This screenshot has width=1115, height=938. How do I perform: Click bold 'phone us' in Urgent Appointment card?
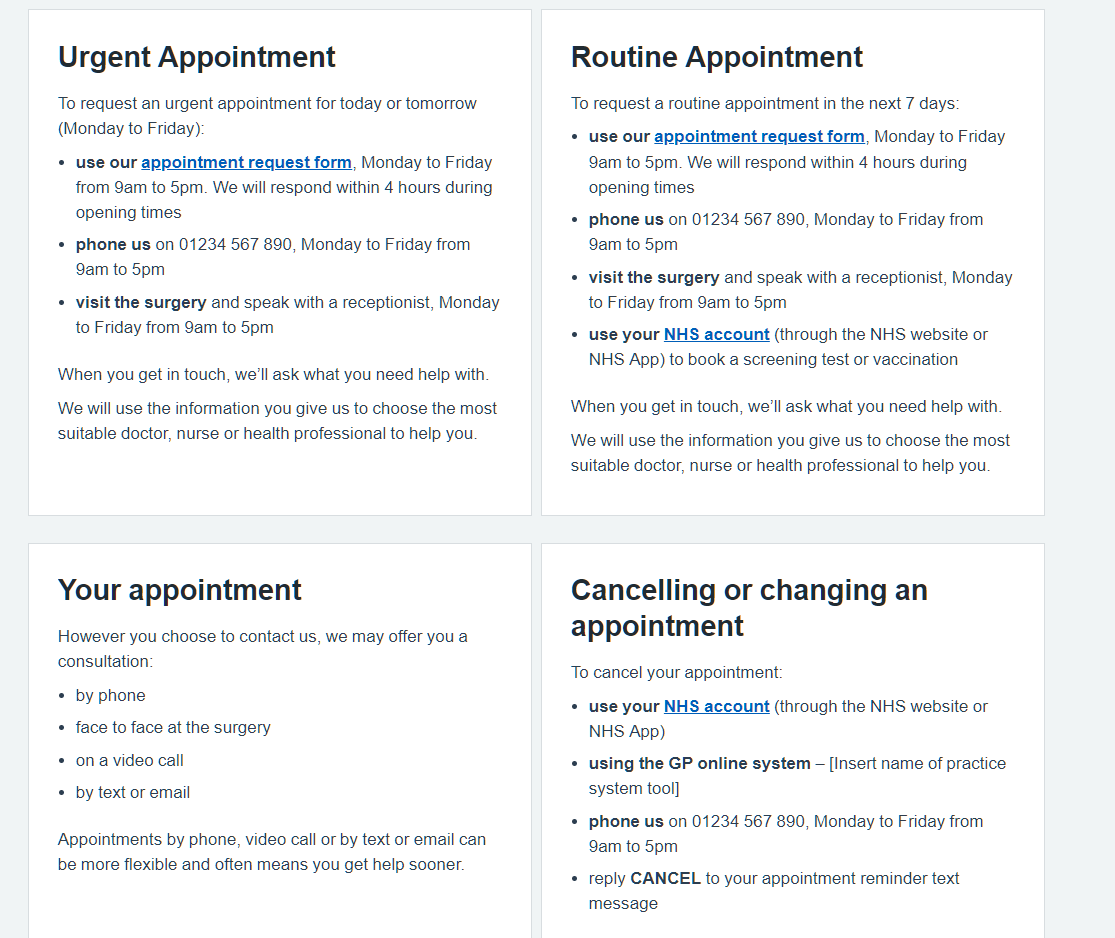point(113,244)
